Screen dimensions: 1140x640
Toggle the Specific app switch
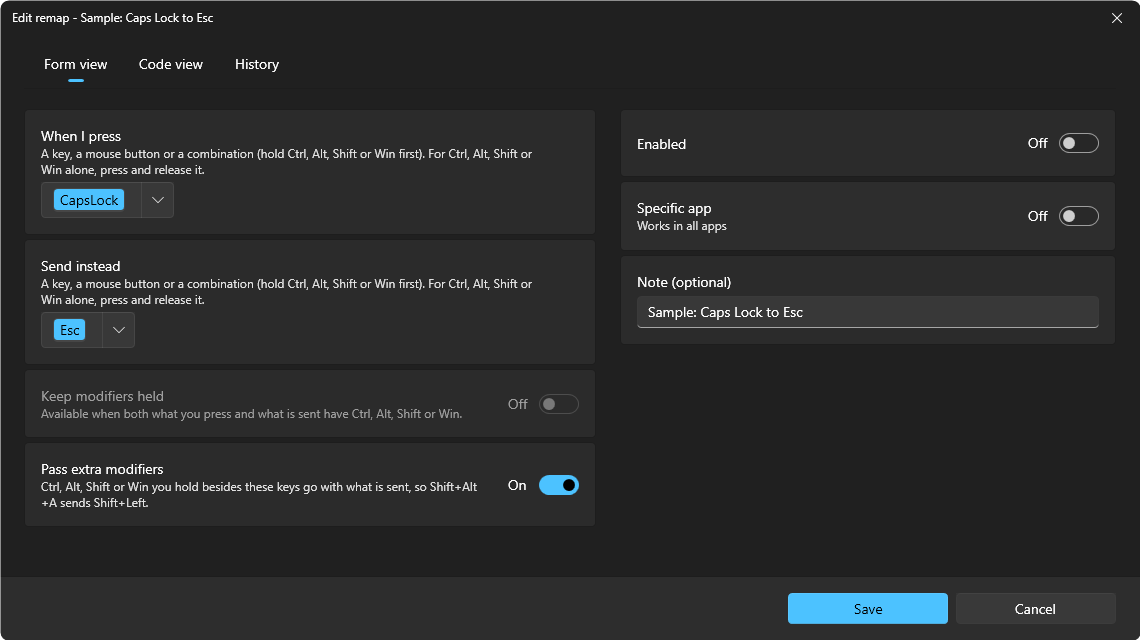coord(1078,216)
